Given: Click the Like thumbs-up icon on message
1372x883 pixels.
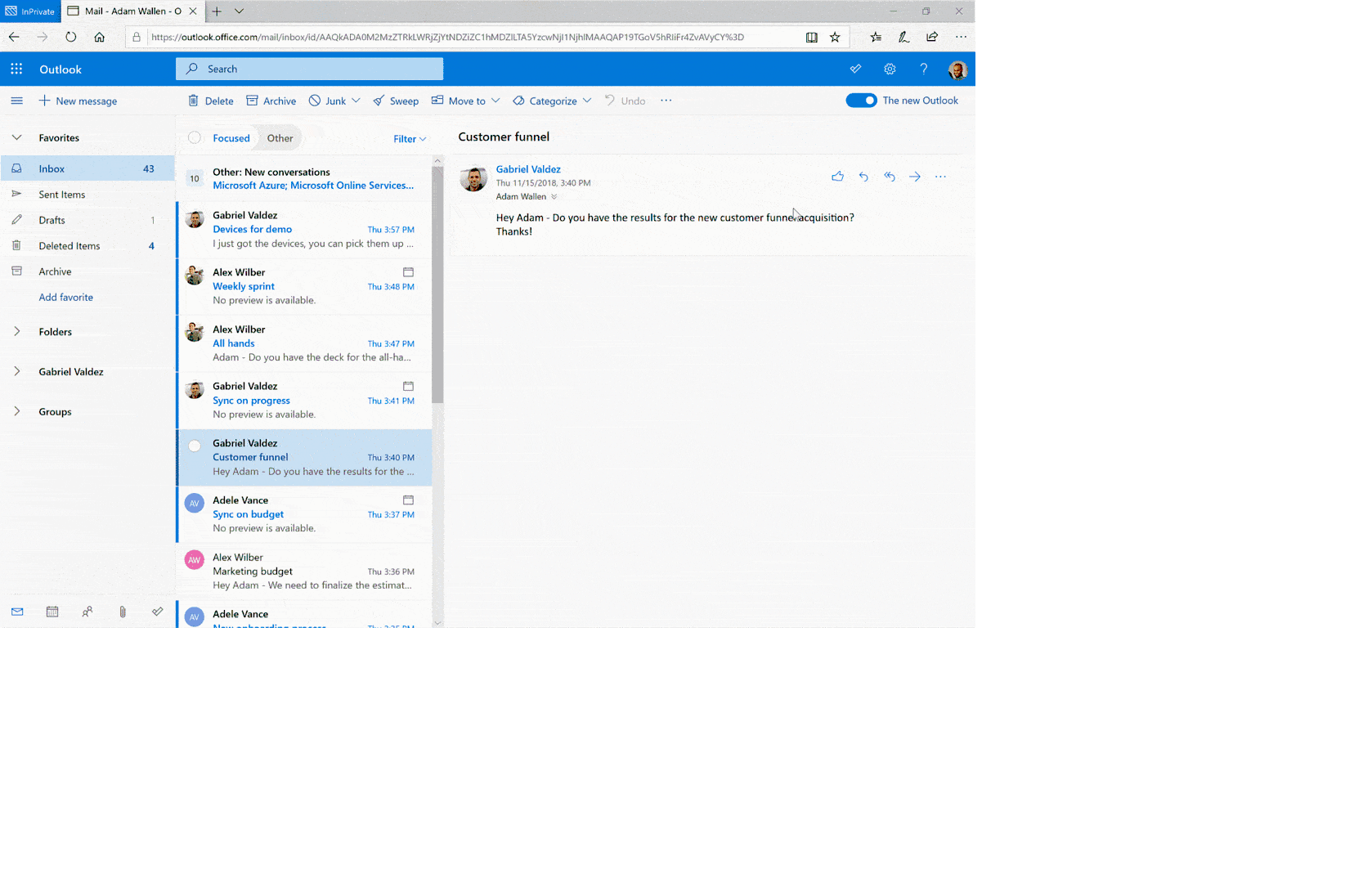Looking at the screenshot, I should pos(837,177).
